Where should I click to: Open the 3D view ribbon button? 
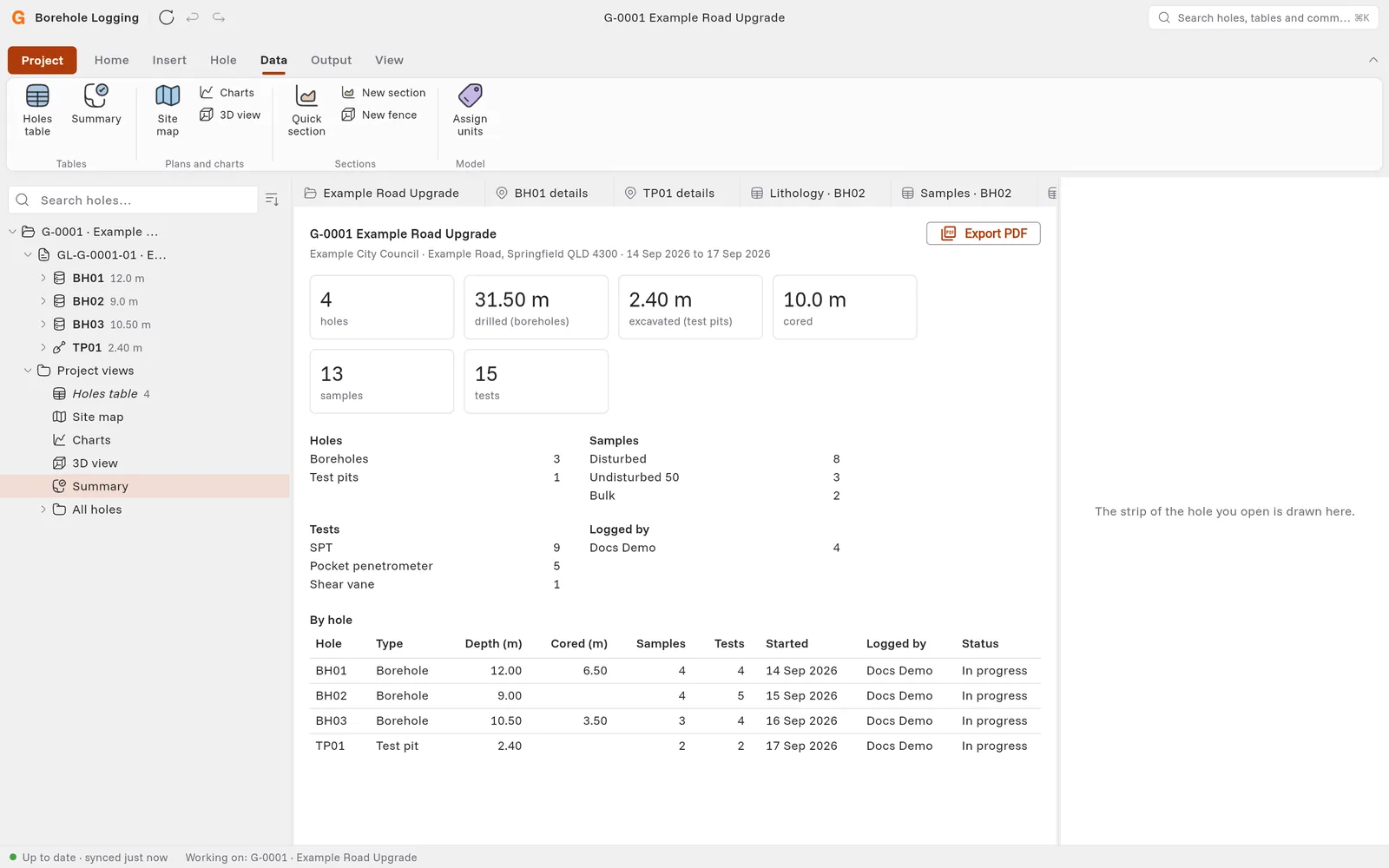(x=230, y=115)
